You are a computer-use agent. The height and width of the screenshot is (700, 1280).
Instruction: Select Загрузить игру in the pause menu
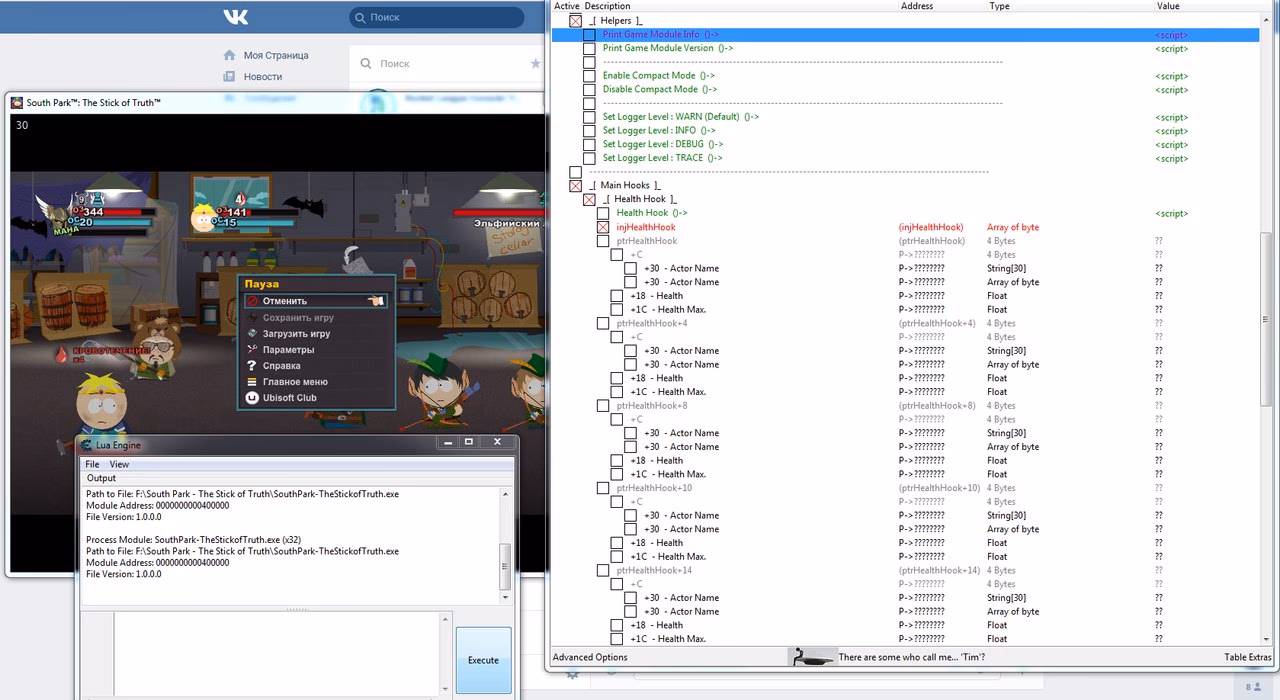(296, 333)
